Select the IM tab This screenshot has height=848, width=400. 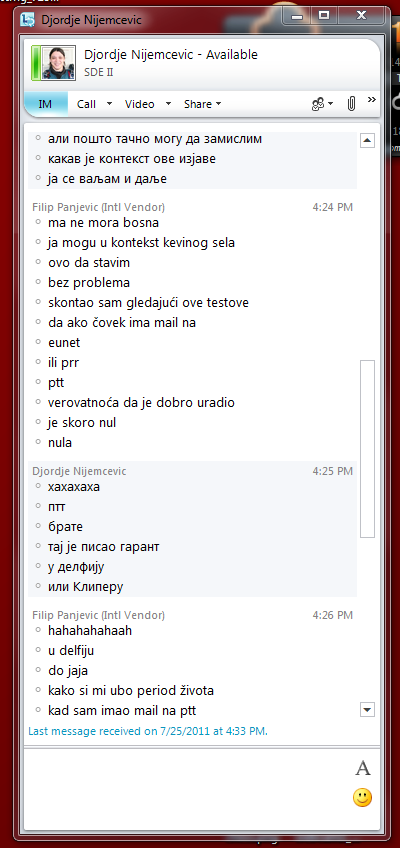pos(45,104)
